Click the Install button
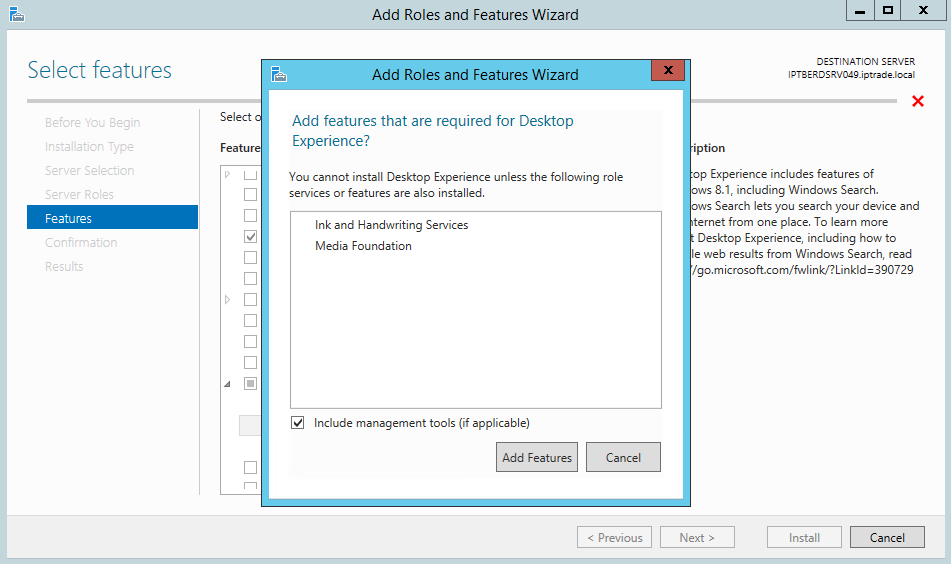 (804, 537)
